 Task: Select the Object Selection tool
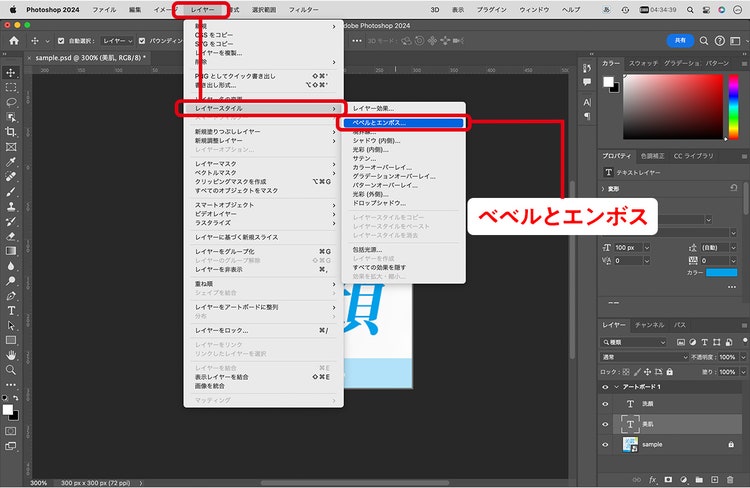[x=11, y=117]
